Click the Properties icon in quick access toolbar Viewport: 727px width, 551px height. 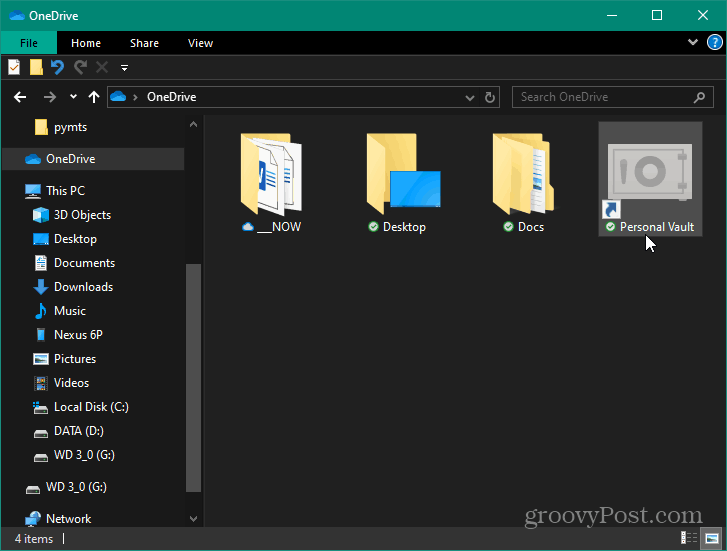click(x=14, y=68)
